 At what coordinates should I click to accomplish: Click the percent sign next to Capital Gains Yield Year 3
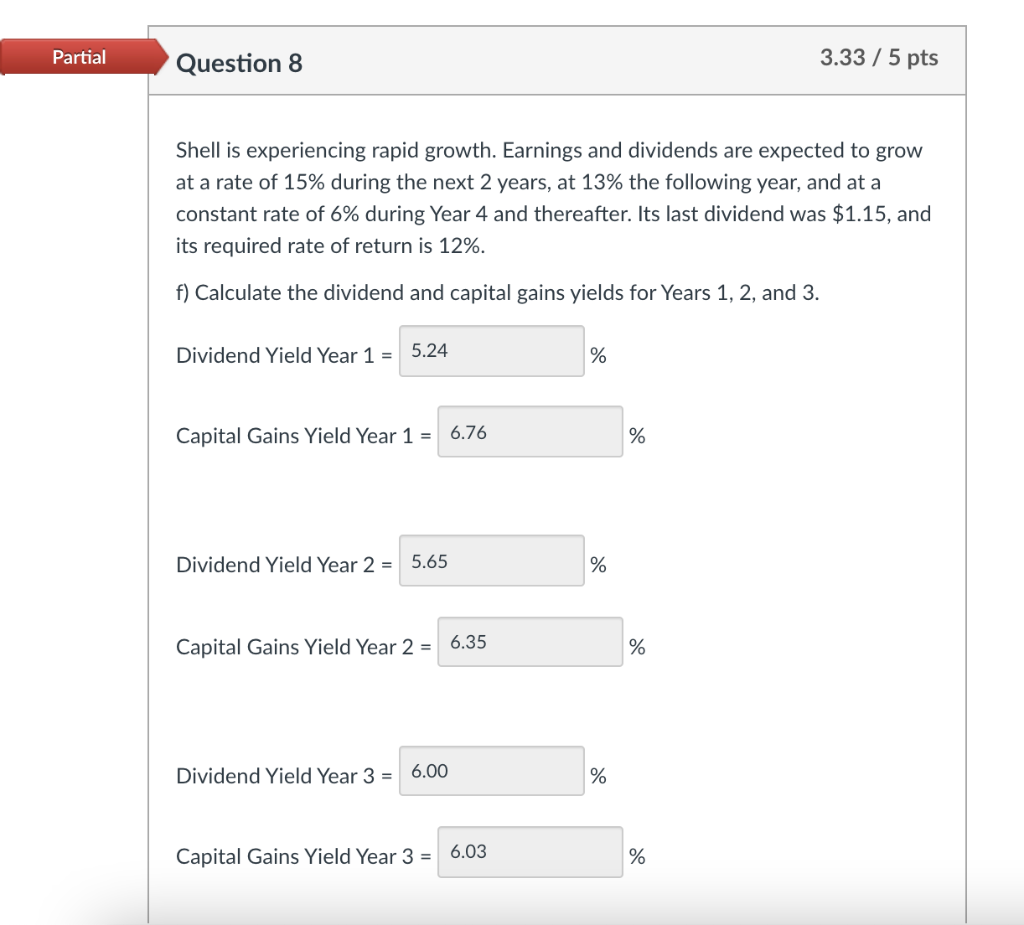click(637, 857)
